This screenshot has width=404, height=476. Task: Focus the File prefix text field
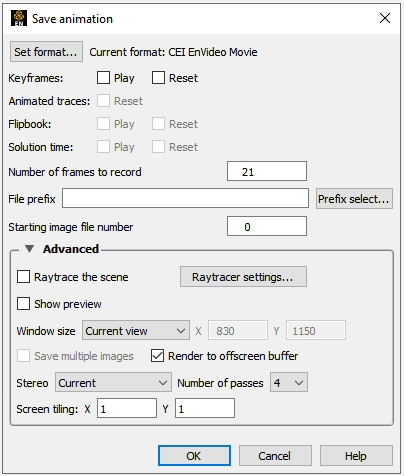(185, 198)
